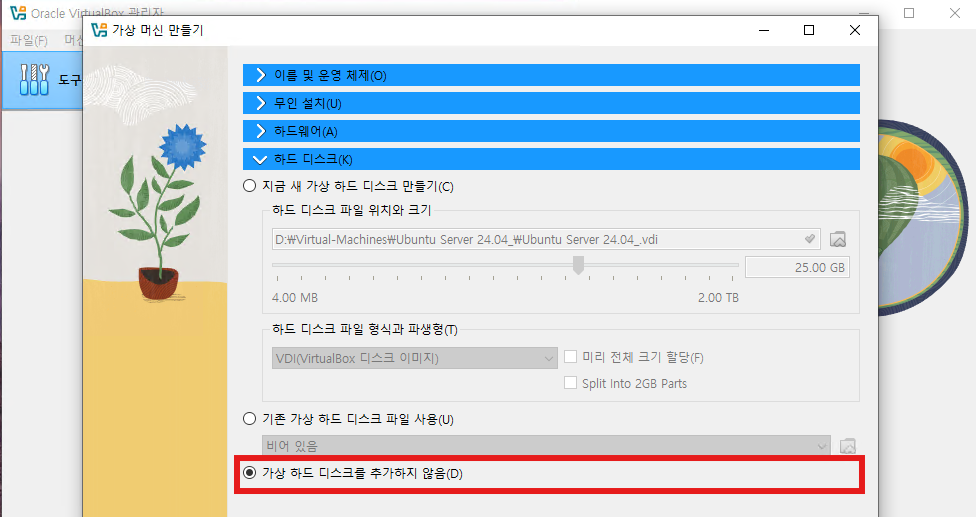Close the Oracle VirtualBox manager window

[955, 12]
